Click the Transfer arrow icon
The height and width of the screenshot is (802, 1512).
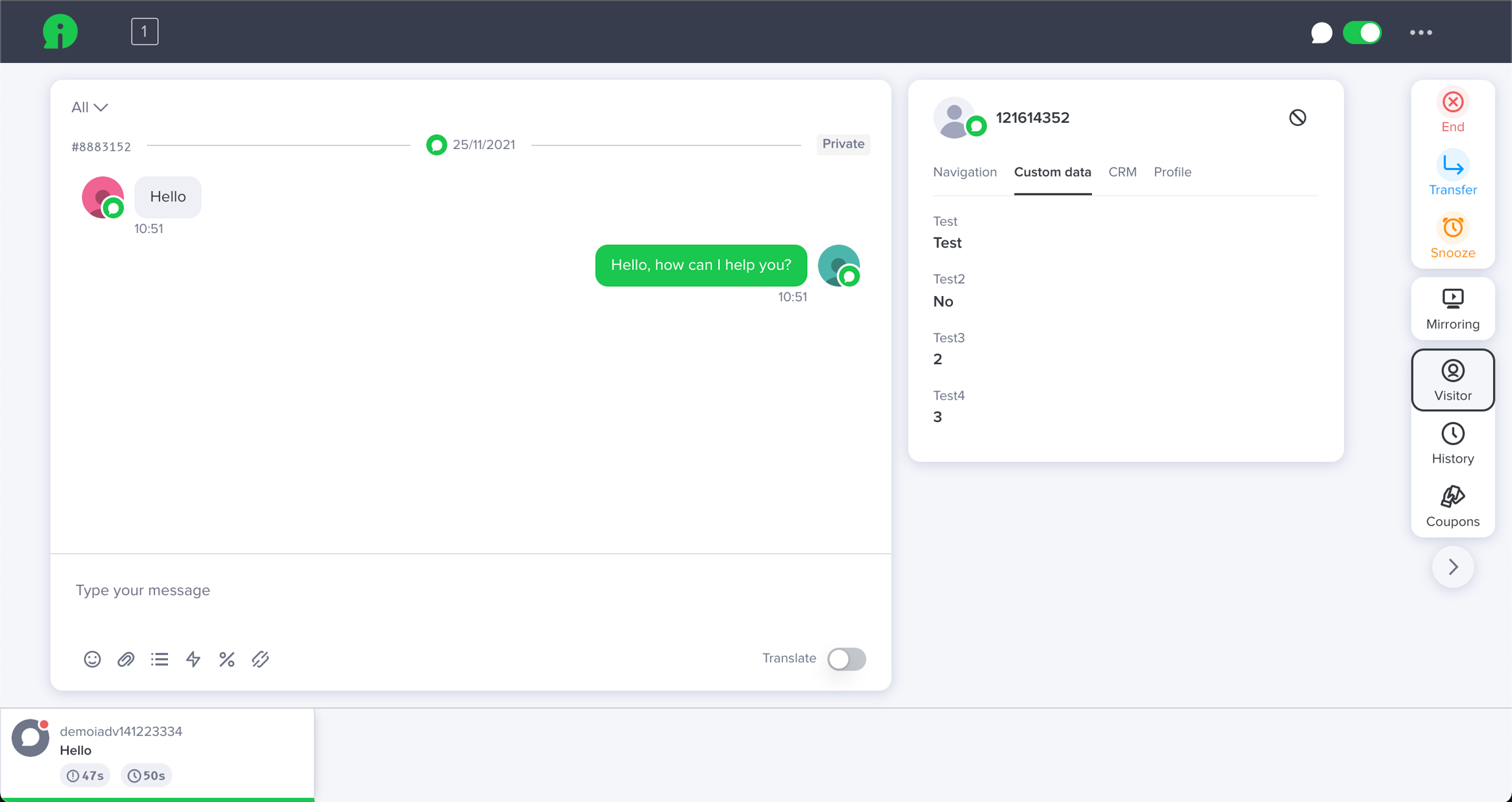[x=1452, y=165]
